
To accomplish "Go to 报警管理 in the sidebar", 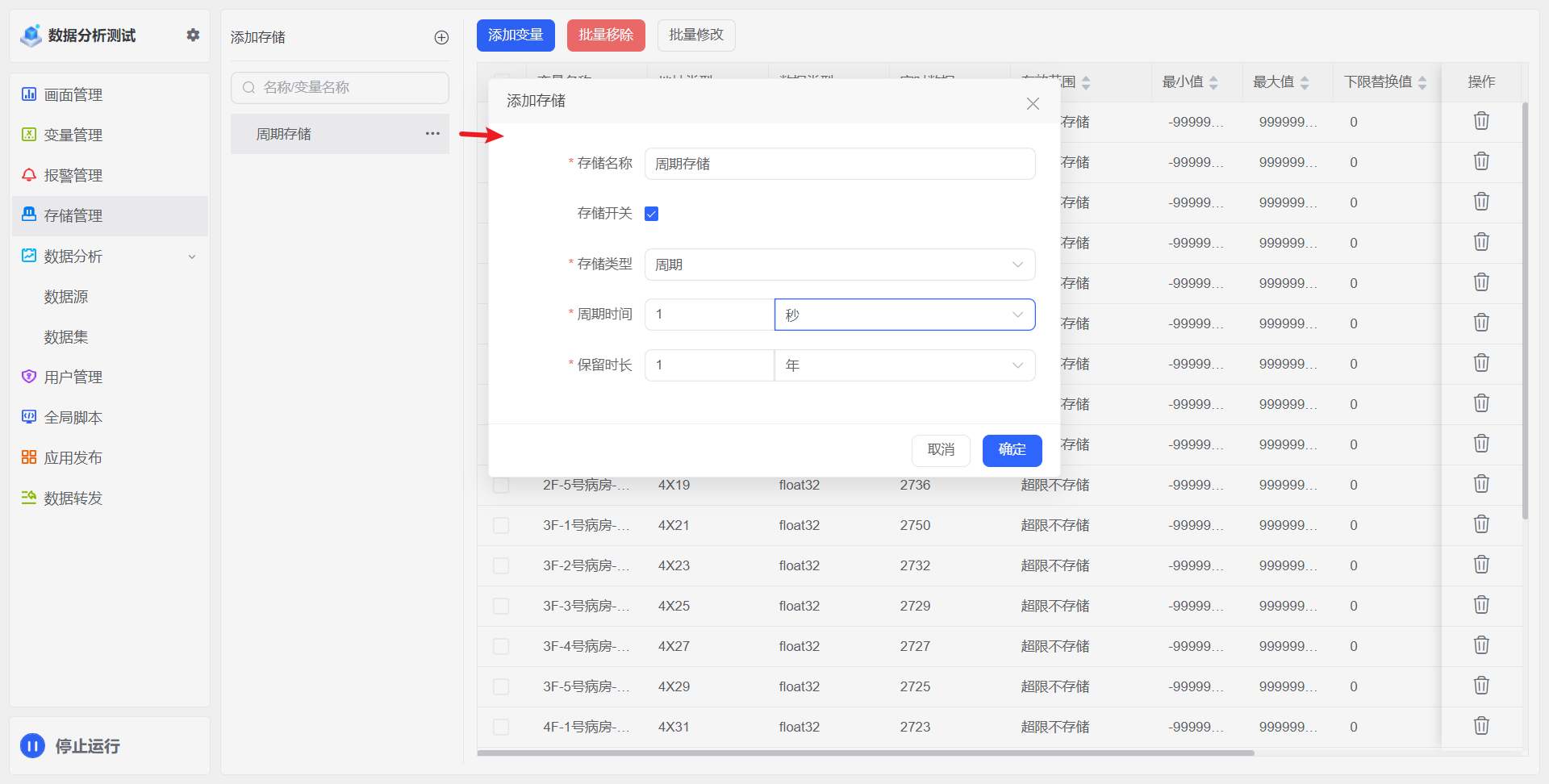I will [73, 175].
